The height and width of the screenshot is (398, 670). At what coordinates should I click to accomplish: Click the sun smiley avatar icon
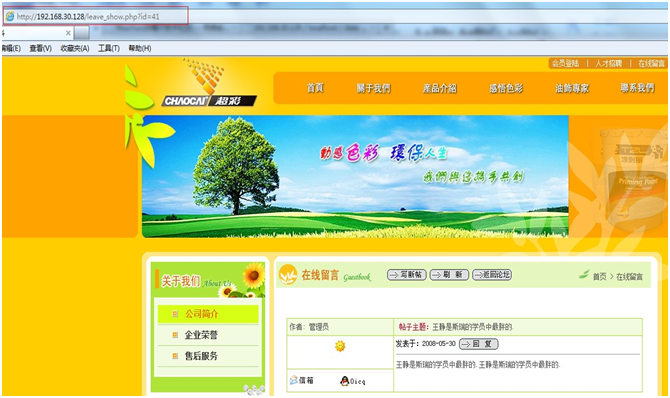click(340, 346)
